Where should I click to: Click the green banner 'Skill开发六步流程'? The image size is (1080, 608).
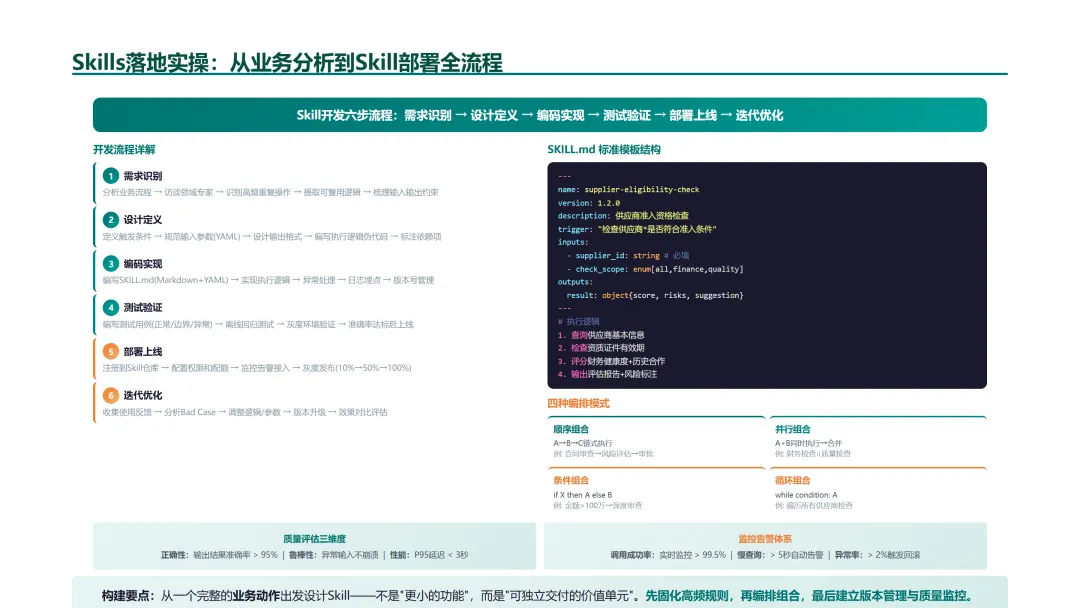539,115
